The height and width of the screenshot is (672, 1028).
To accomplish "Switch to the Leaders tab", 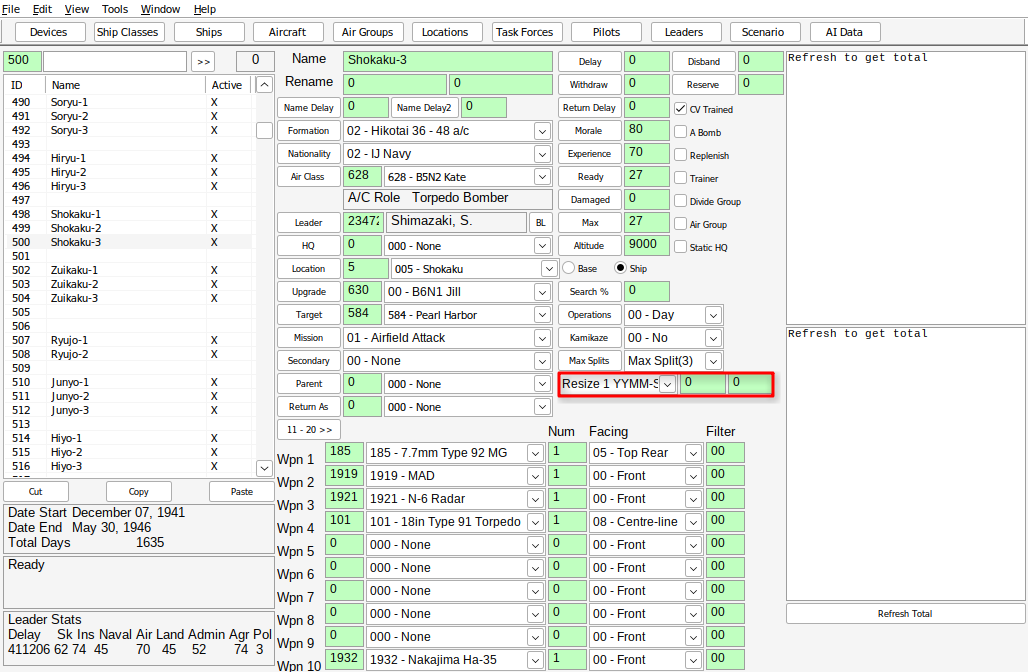I will click(684, 32).
